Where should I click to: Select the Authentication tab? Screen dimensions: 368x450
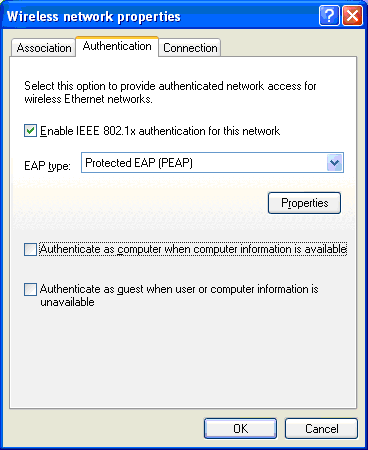[117, 46]
